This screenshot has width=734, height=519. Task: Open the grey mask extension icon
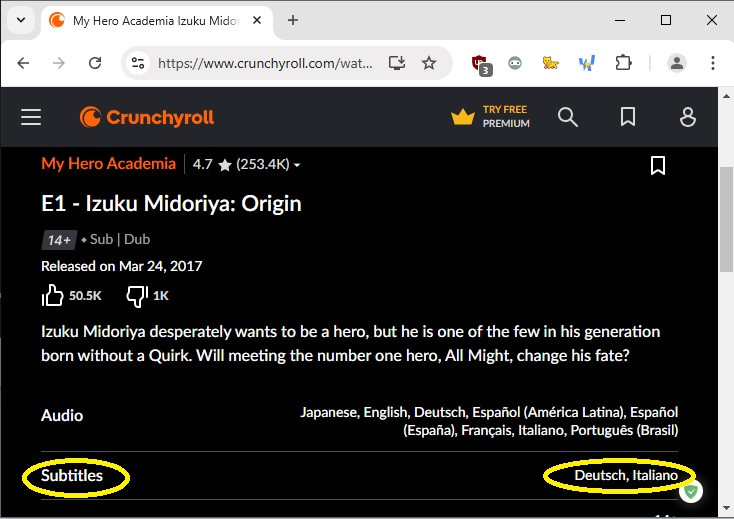(x=515, y=63)
